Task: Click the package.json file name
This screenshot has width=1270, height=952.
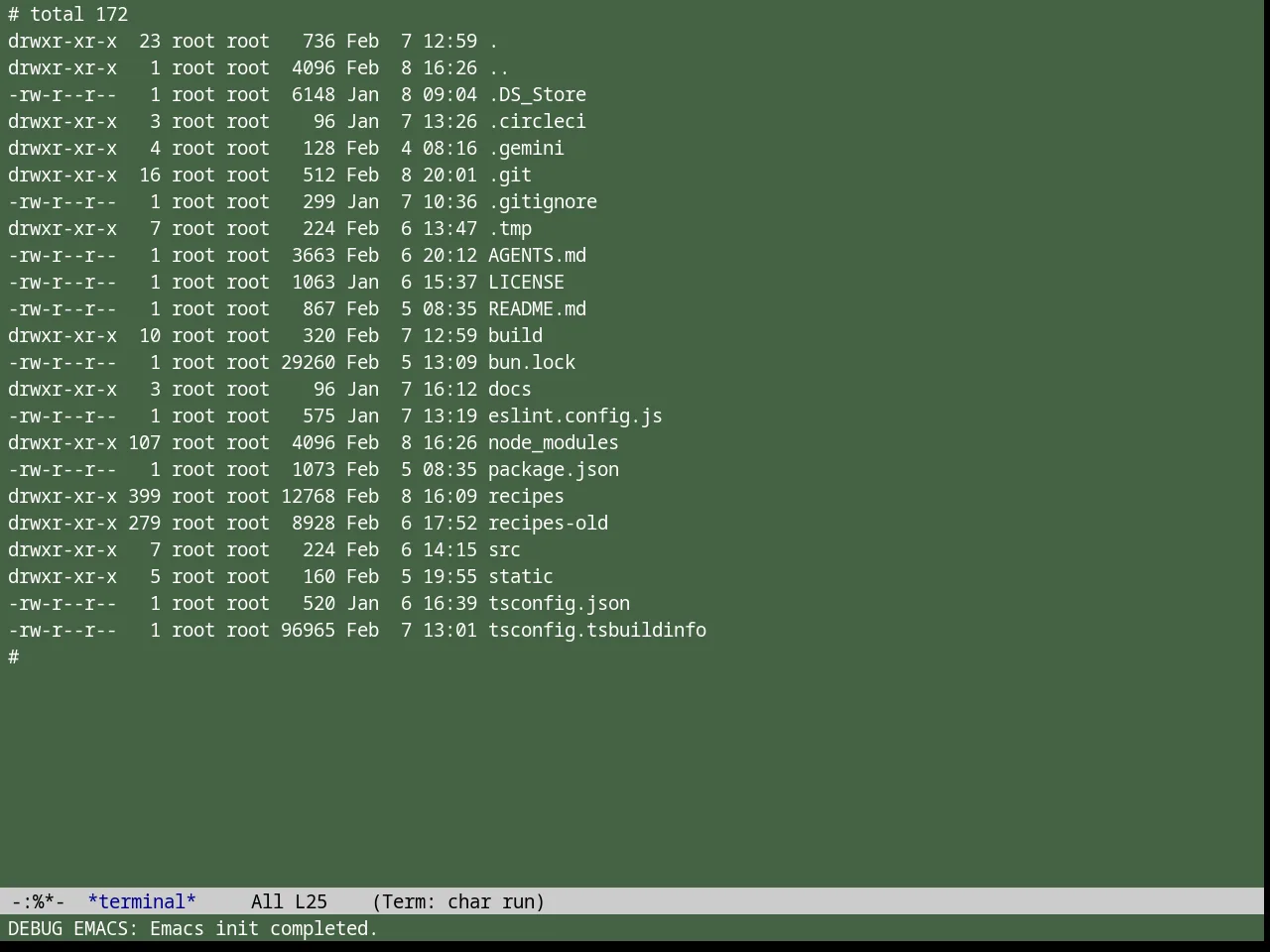Action: 554,470
